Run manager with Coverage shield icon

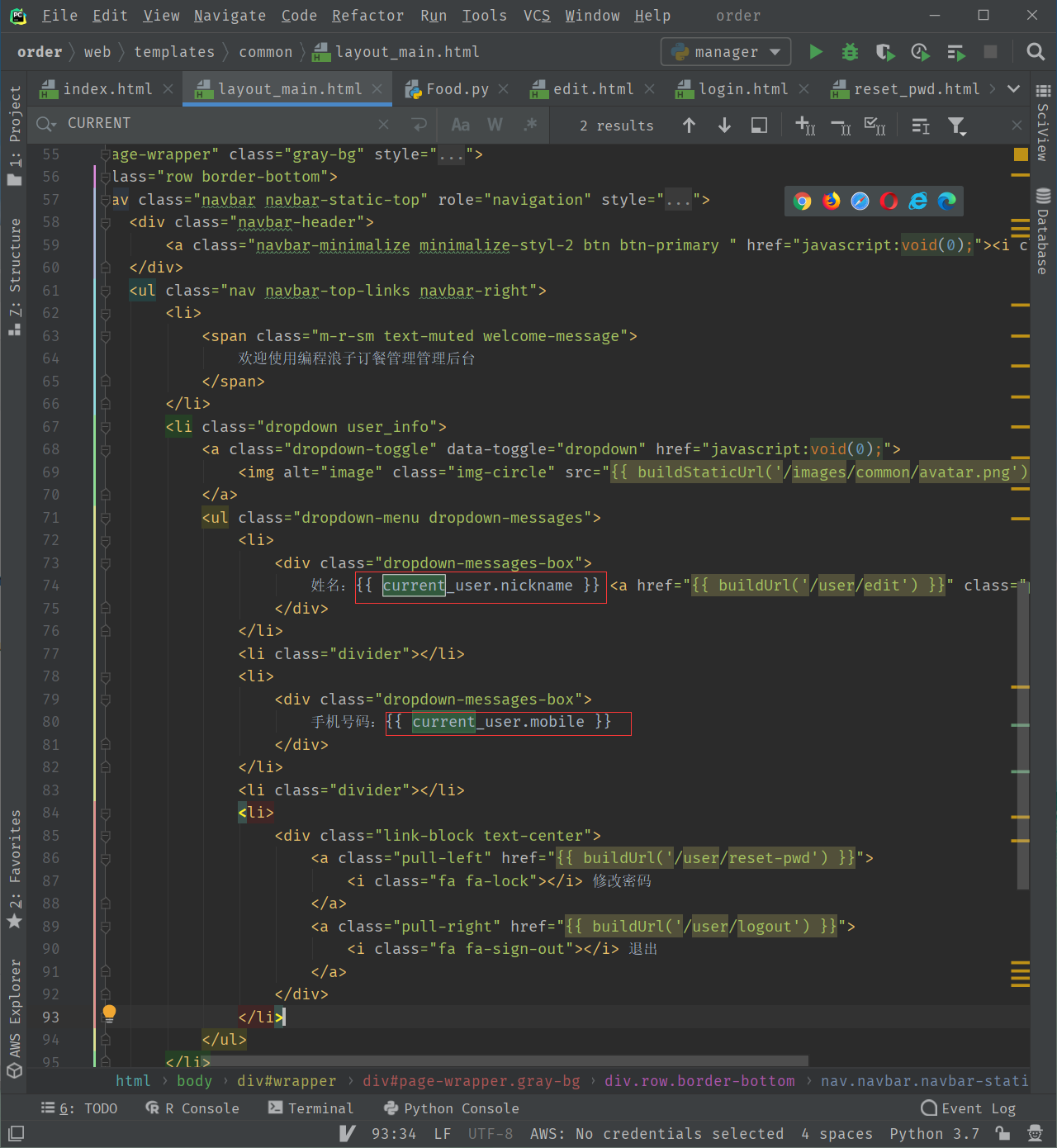click(x=885, y=52)
